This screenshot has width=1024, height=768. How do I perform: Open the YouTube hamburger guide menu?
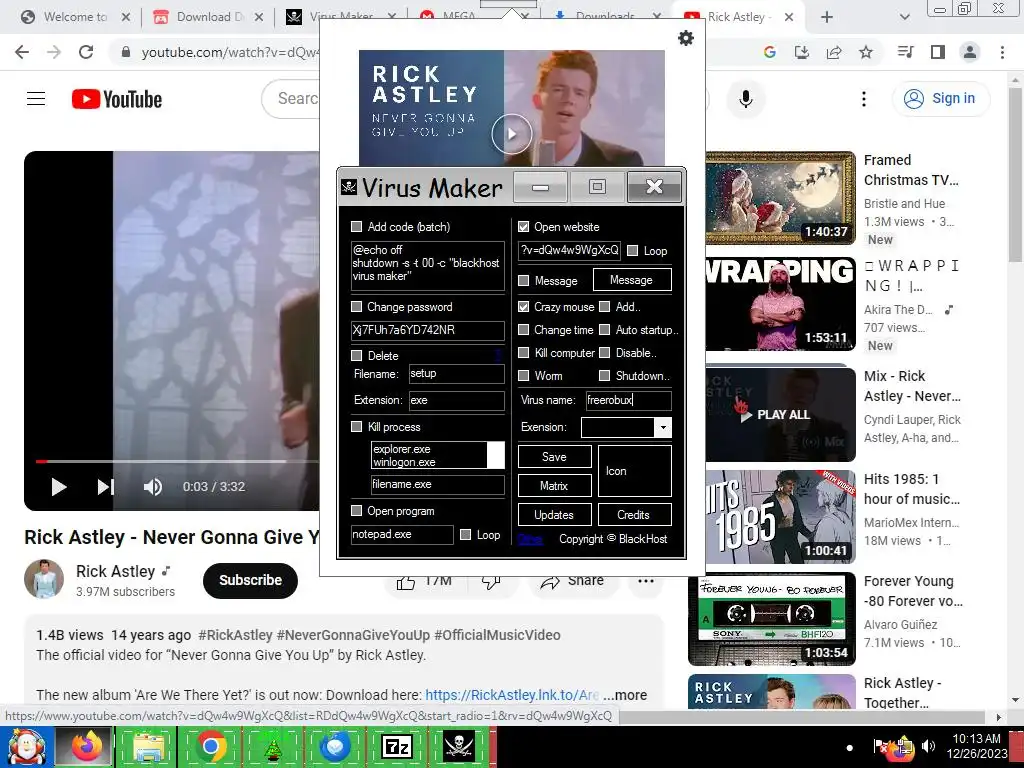click(36, 99)
